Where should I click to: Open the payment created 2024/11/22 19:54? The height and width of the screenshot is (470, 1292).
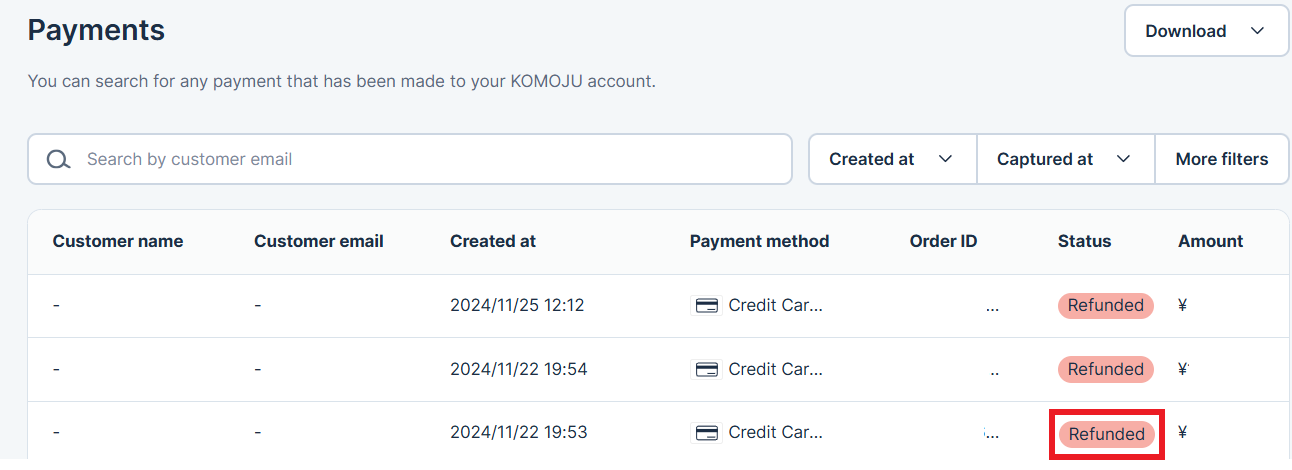click(658, 370)
